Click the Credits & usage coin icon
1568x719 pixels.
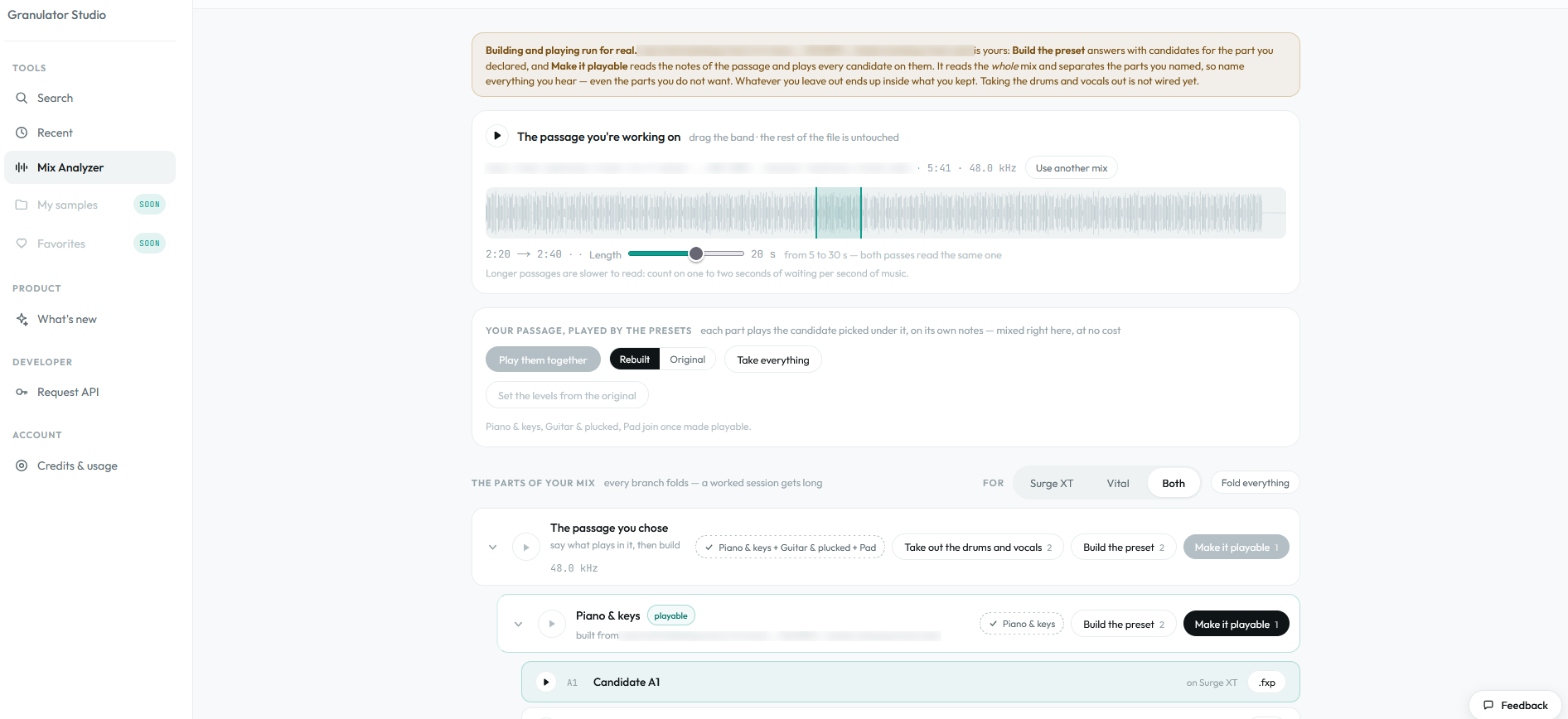click(x=22, y=466)
